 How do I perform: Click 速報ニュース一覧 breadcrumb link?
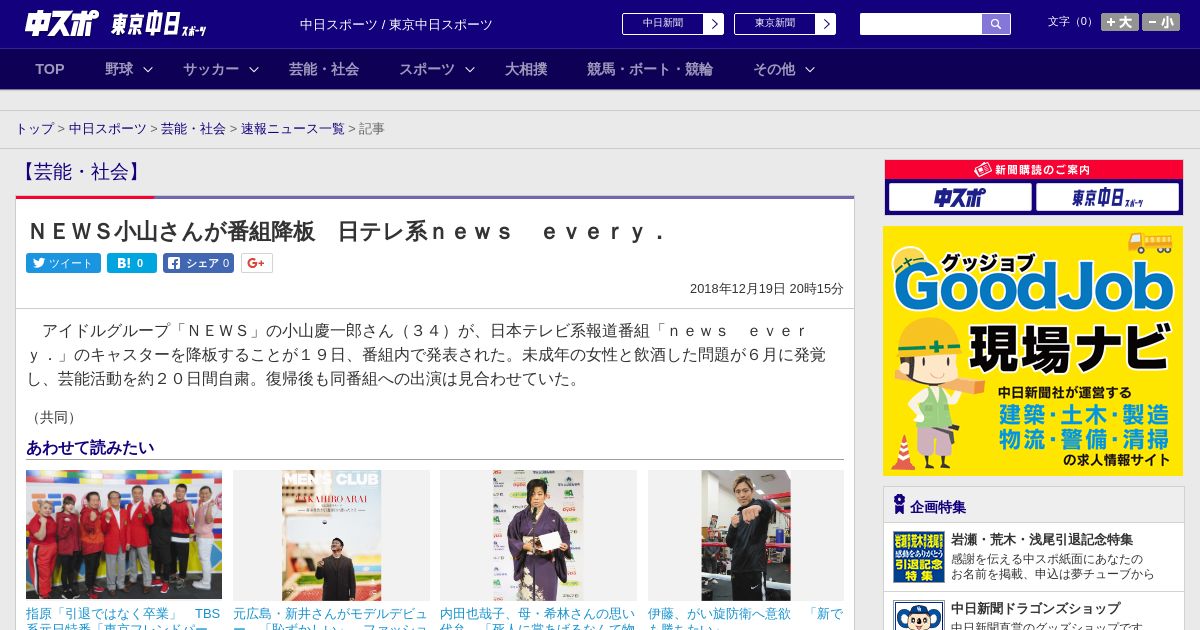coord(292,129)
